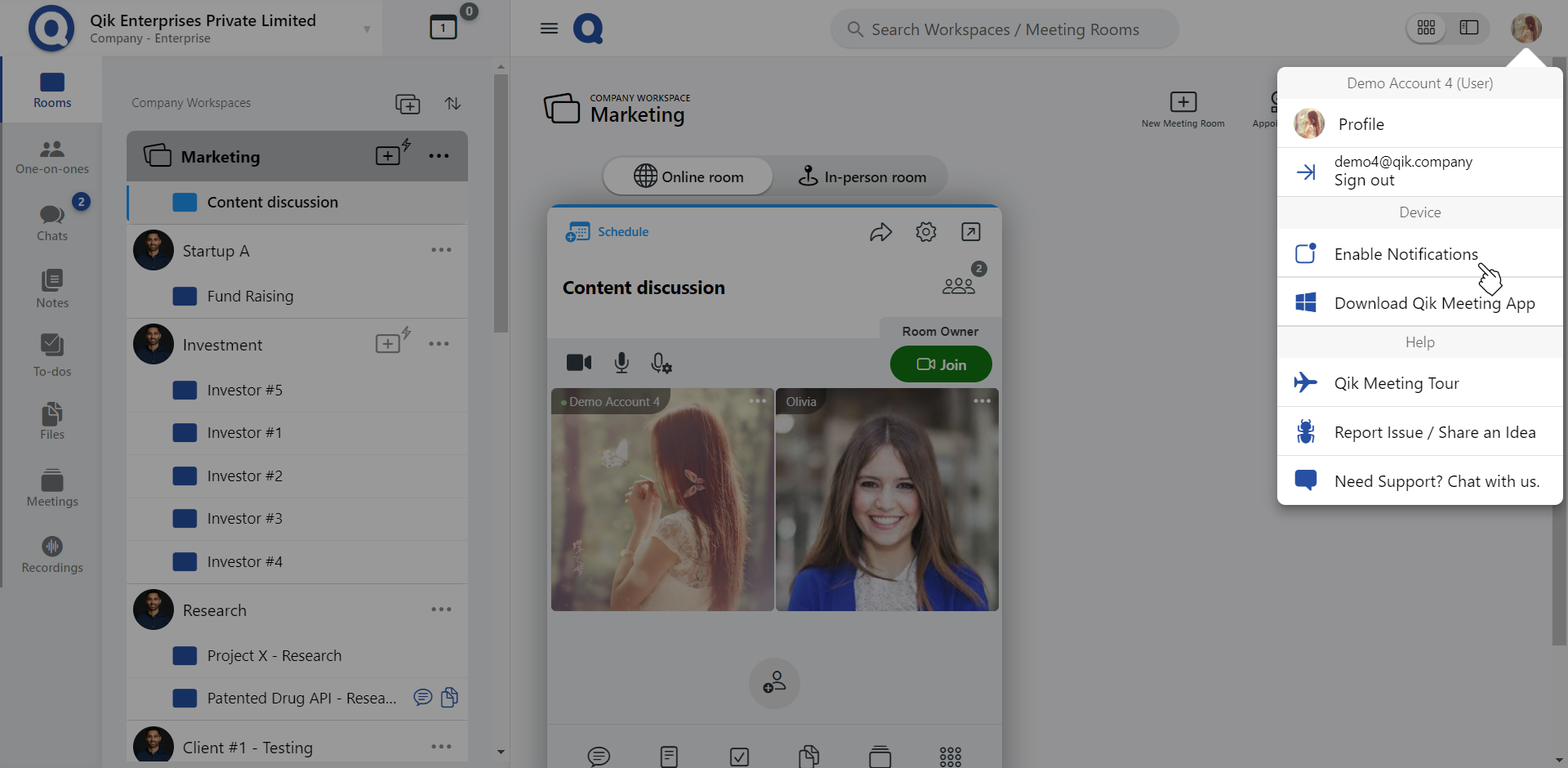Click the Search Workspaces input field

pyautogui.click(x=1004, y=29)
